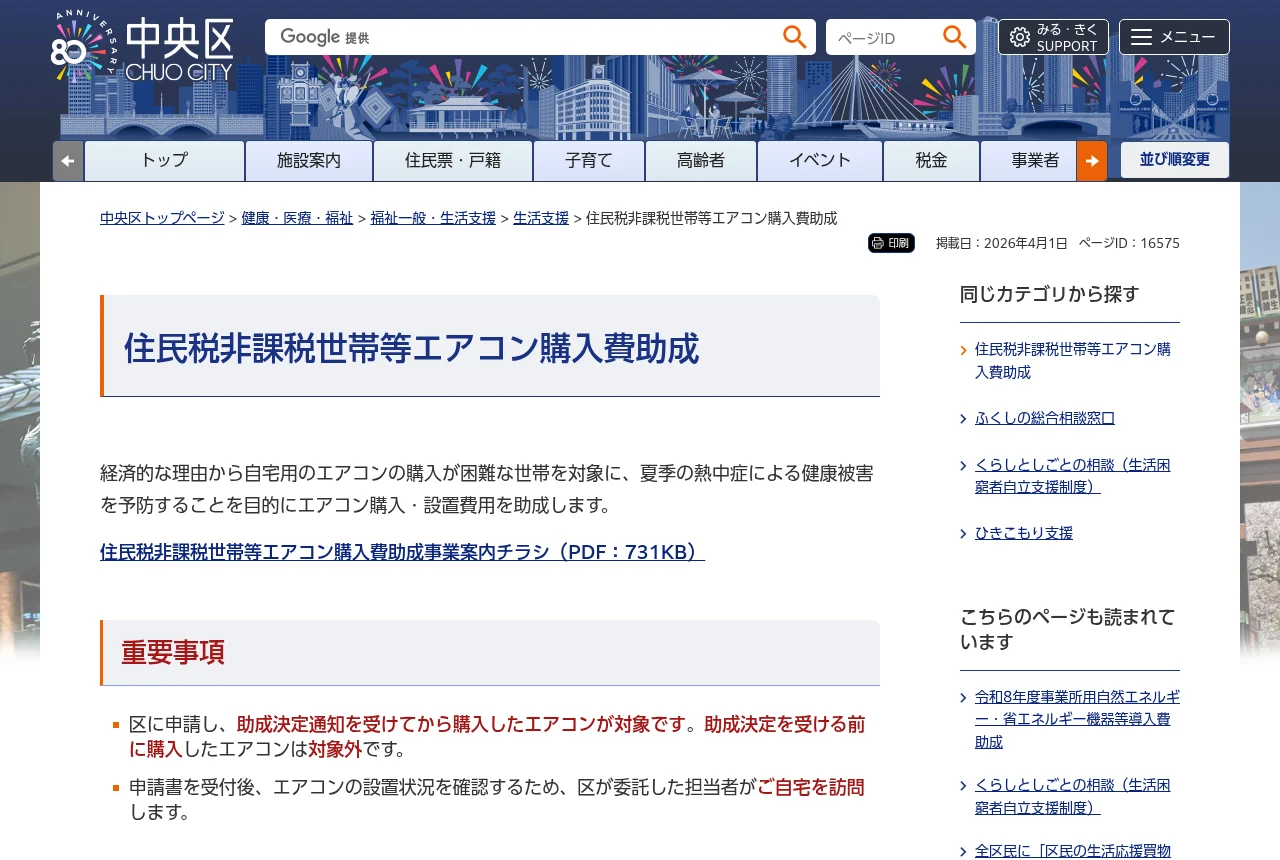This screenshot has width=1280, height=860.
Task: Click the 印刷 print button
Action: pos(891,243)
